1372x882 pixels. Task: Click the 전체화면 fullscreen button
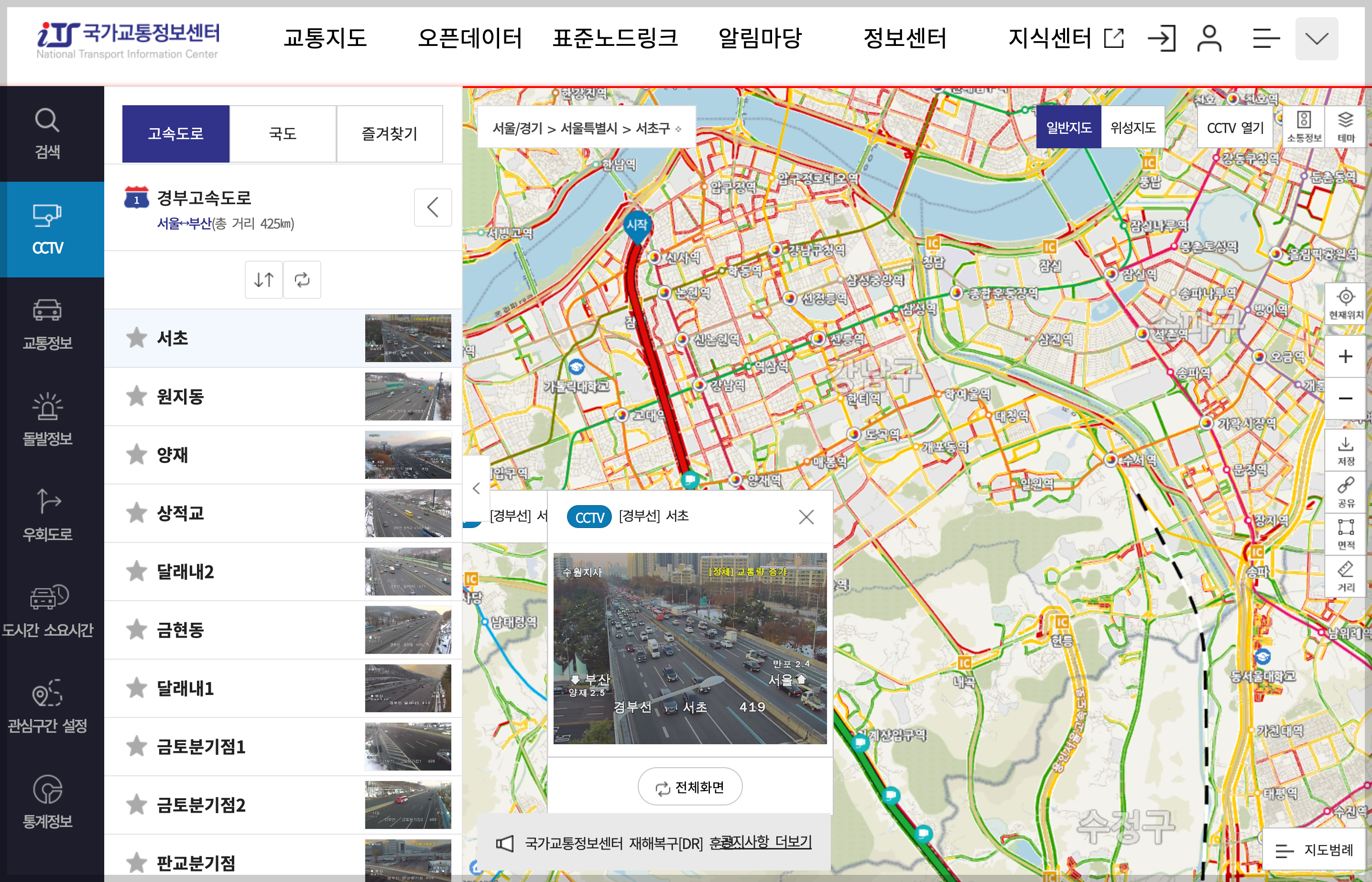[x=689, y=786]
